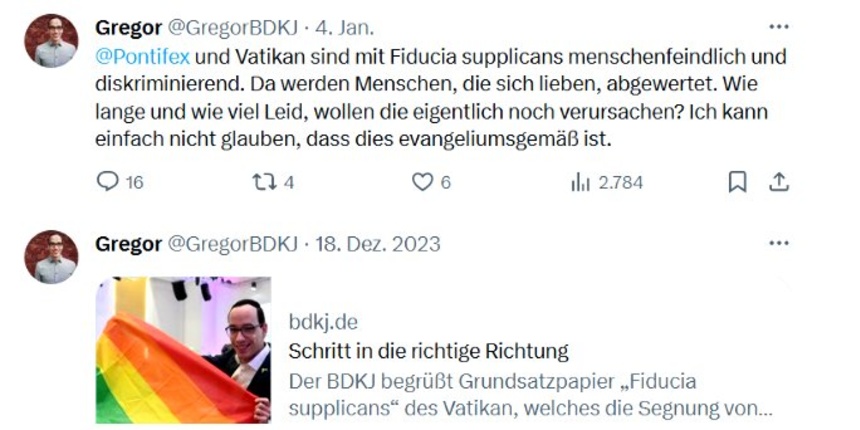
Task: Click Gregor's avatar on the second tweet
Action: pyautogui.click(x=51, y=257)
